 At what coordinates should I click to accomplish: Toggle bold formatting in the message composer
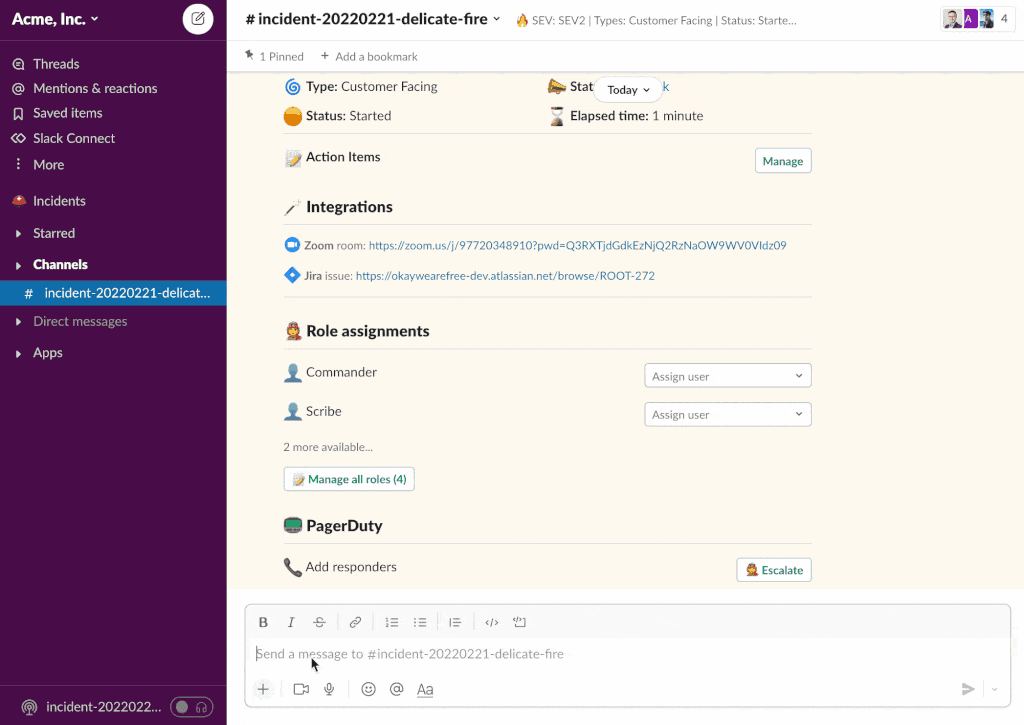coord(263,621)
